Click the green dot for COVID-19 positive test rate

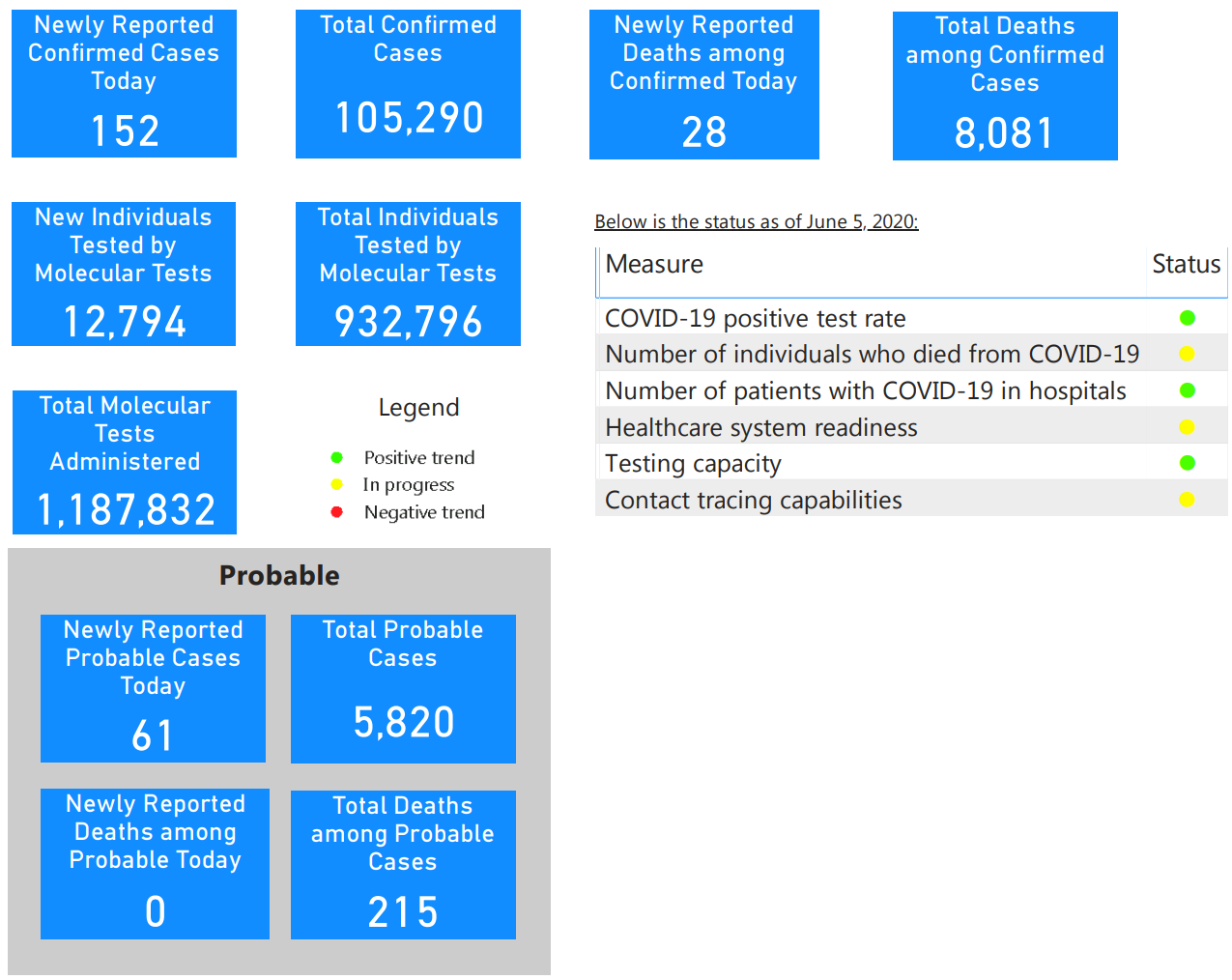pos(1188,318)
